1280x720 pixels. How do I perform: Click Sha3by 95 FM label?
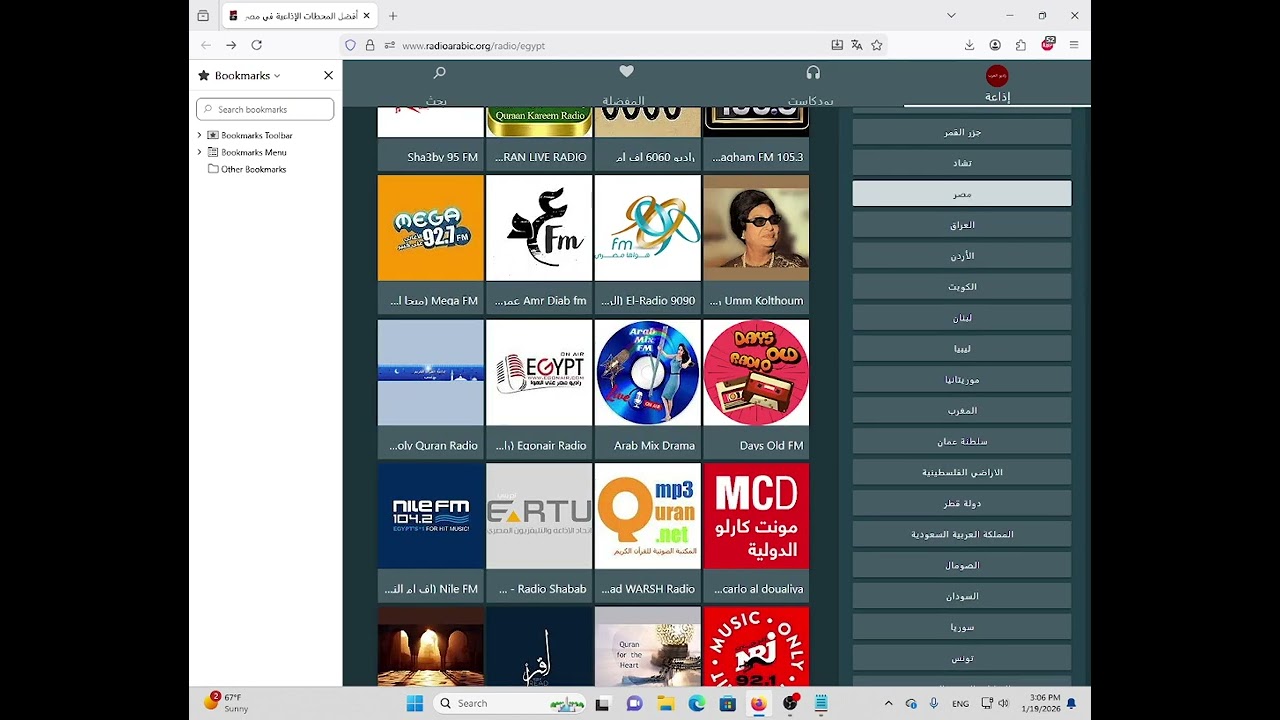[442, 157]
